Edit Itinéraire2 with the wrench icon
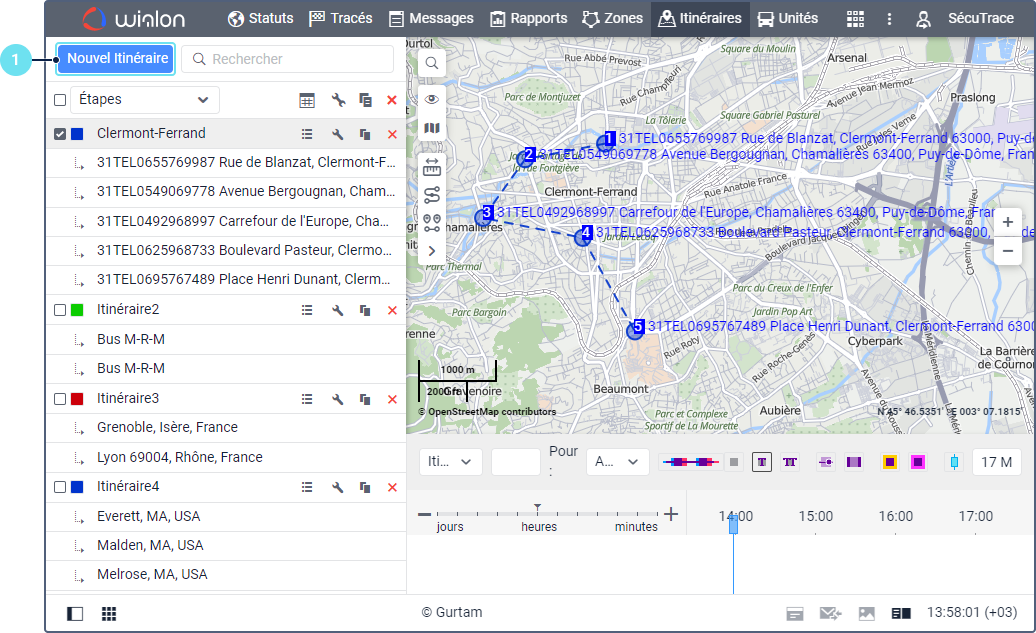Screen dimensions: 1036x633 pyautogui.click(x=338, y=310)
